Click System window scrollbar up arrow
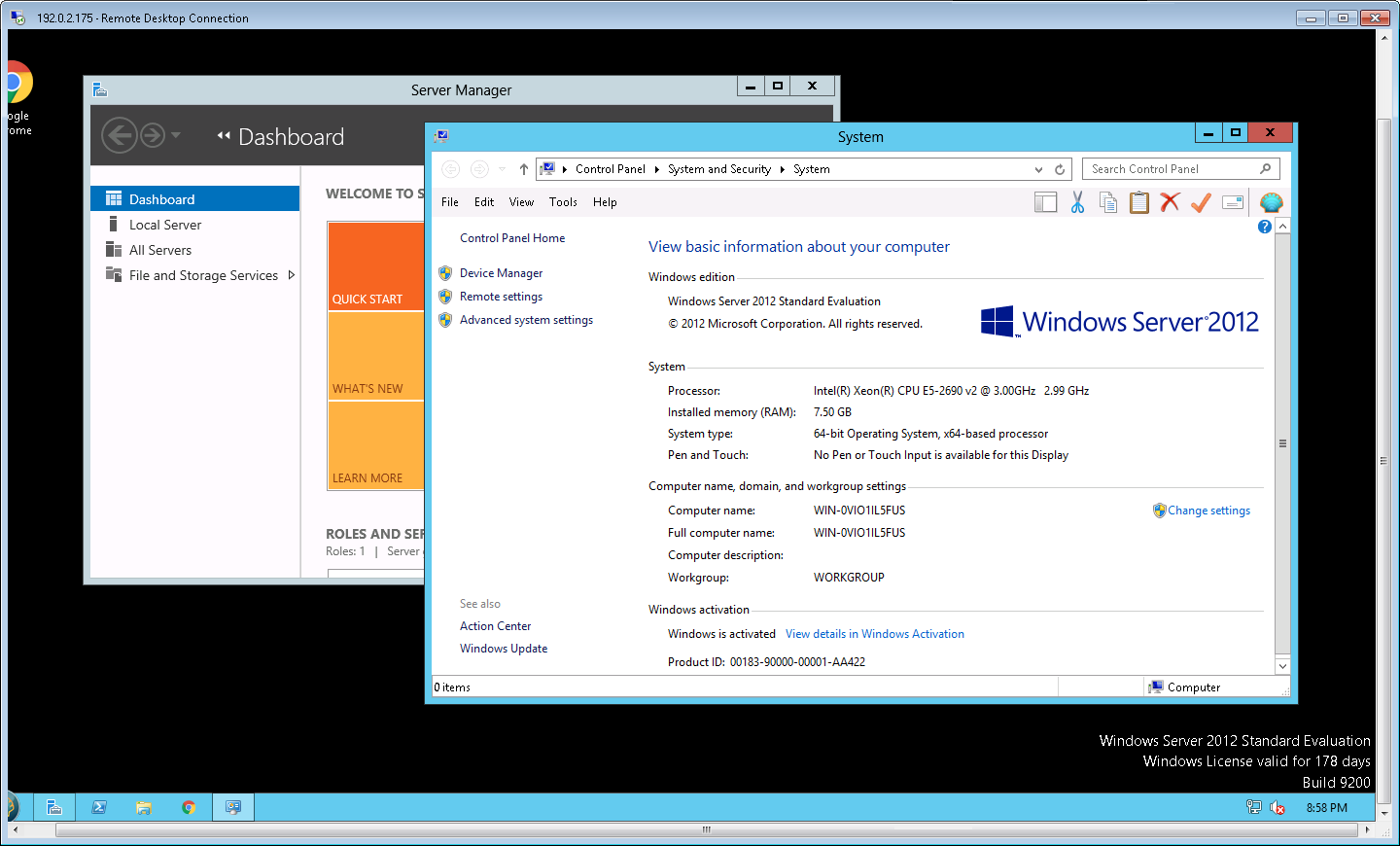 (x=1282, y=226)
